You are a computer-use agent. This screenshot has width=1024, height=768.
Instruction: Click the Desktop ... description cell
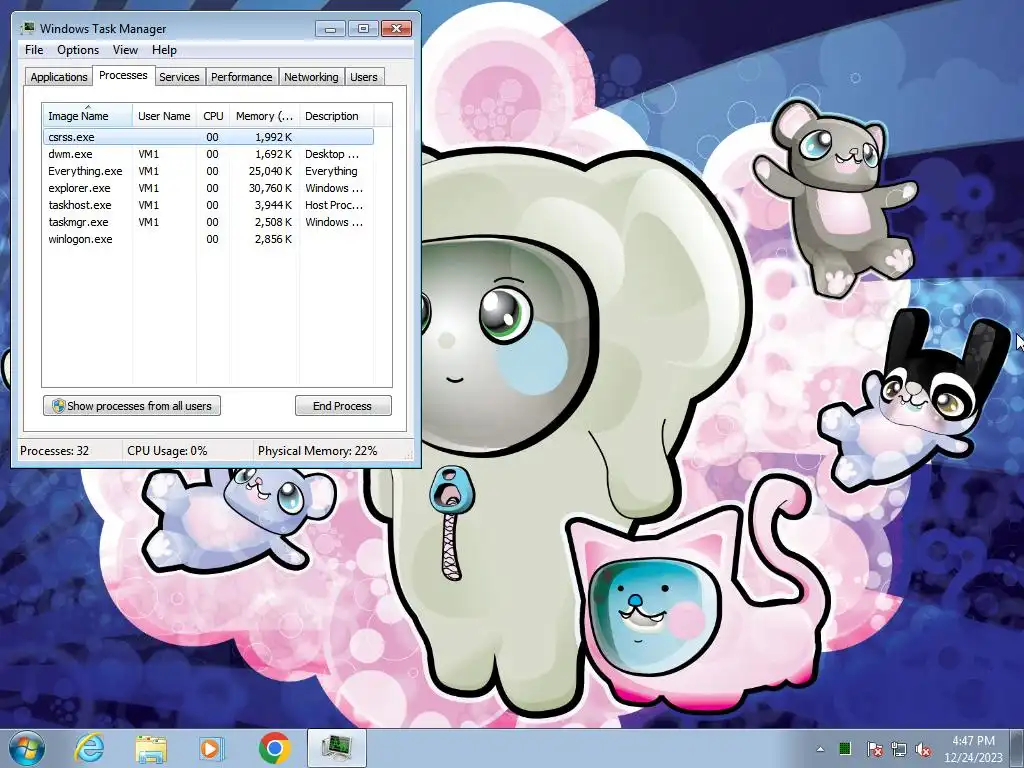tap(332, 154)
